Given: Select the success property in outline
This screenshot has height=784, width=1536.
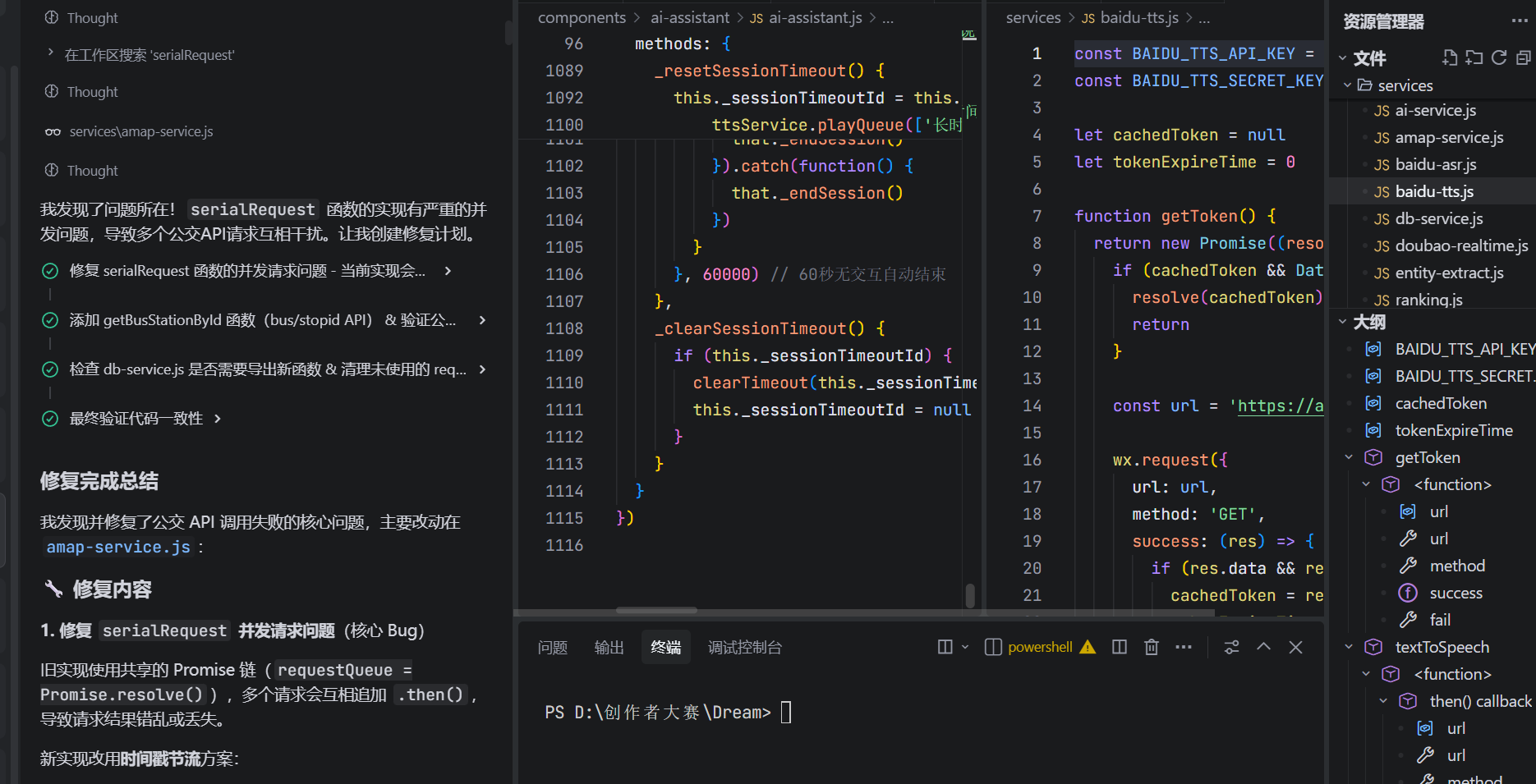Looking at the screenshot, I should point(1456,593).
